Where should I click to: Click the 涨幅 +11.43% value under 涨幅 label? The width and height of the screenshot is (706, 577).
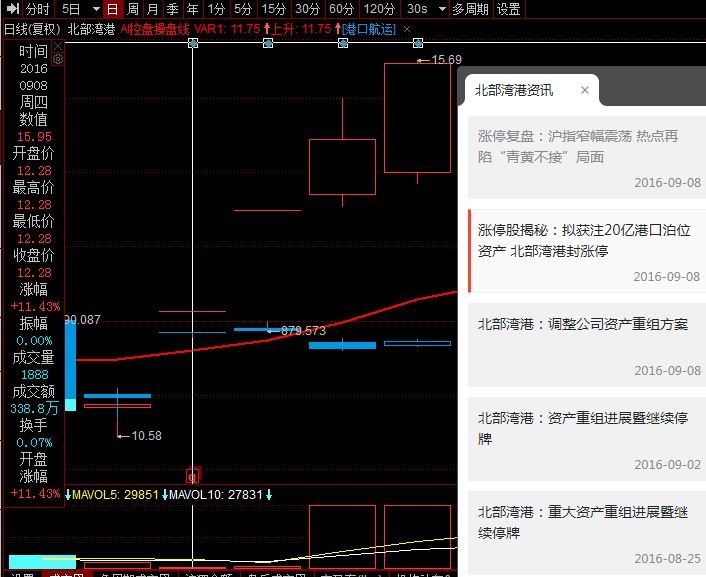[x=35, y=307]
